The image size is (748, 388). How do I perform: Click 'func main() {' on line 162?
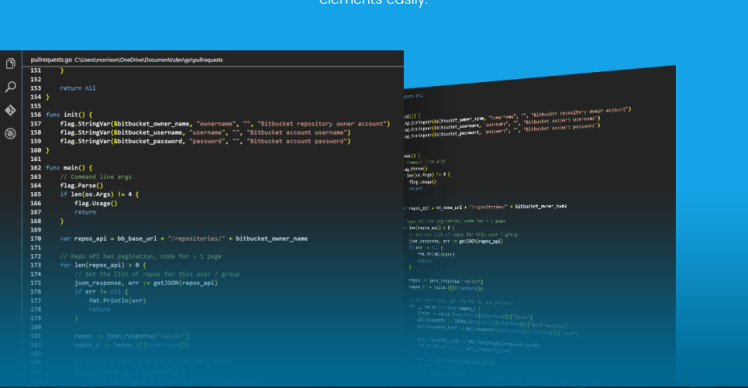(x=69, y=168)
